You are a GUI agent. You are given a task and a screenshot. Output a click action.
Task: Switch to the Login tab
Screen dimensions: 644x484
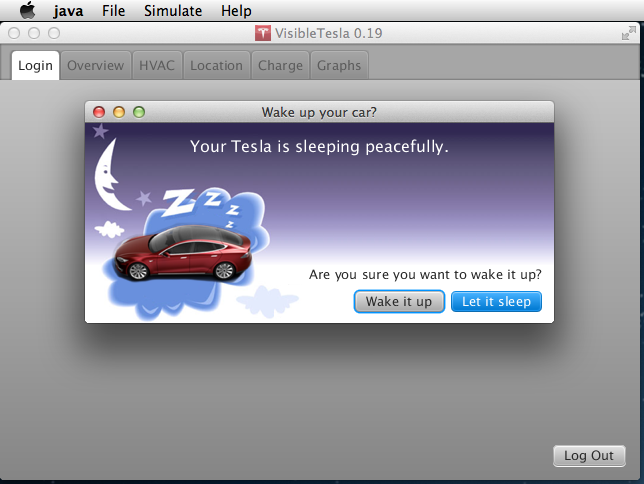[35, 65]
